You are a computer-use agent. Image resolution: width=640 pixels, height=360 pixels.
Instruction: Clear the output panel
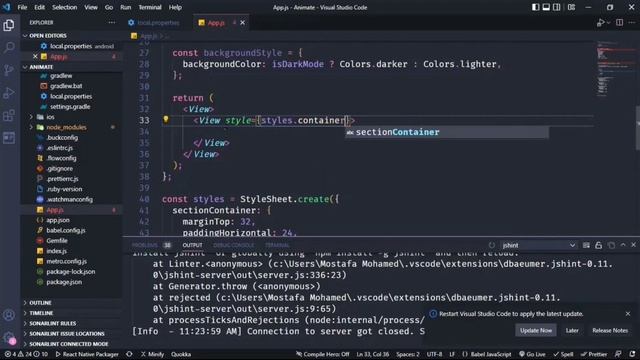click(x=586, y=245)
